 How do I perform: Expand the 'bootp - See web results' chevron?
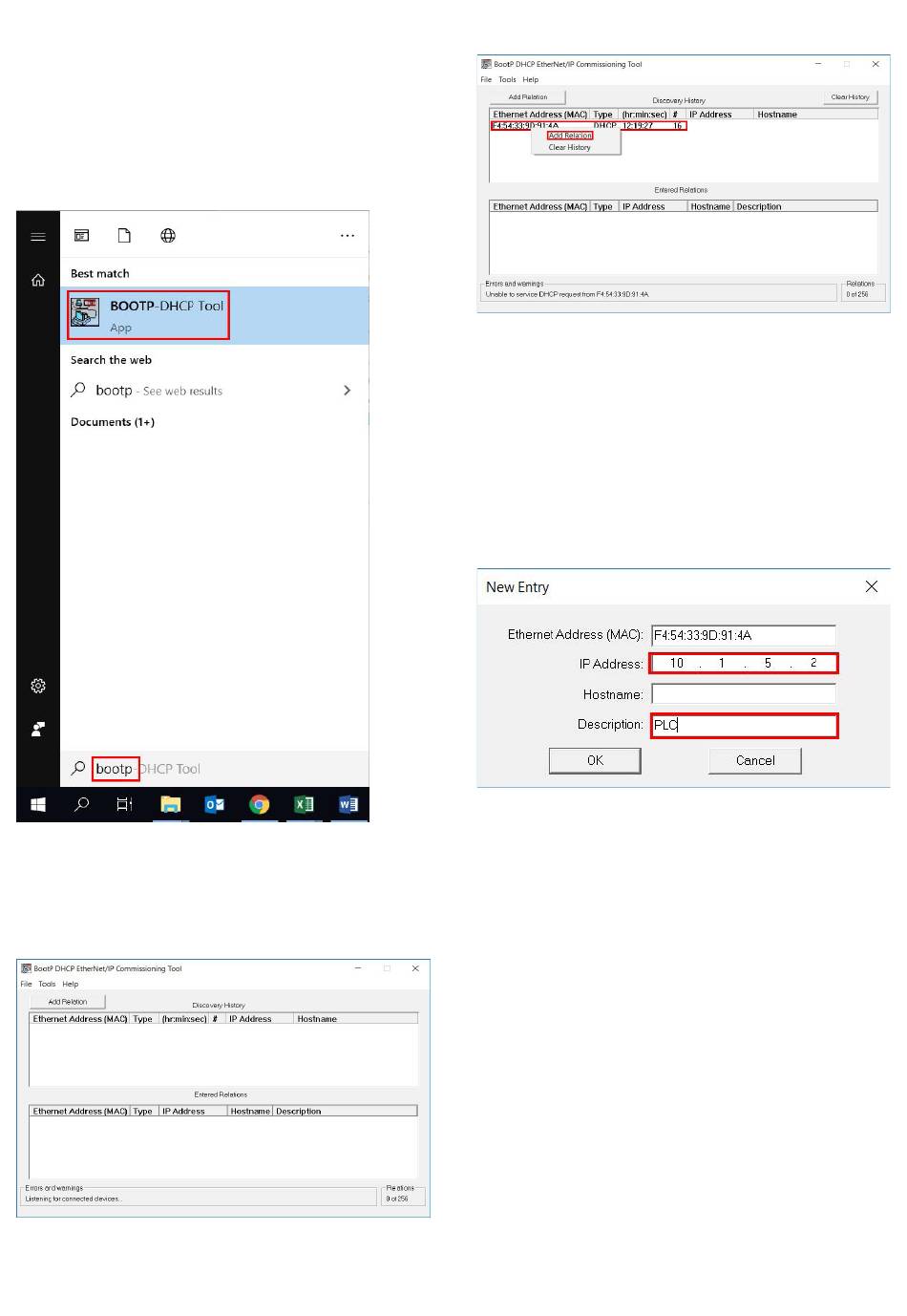(347, 391)
